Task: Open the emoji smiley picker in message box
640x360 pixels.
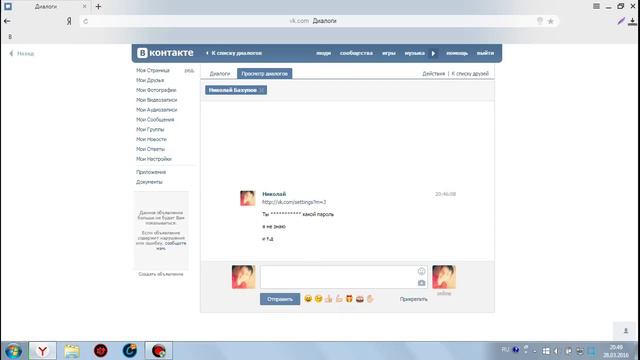Action: [422, 271]
